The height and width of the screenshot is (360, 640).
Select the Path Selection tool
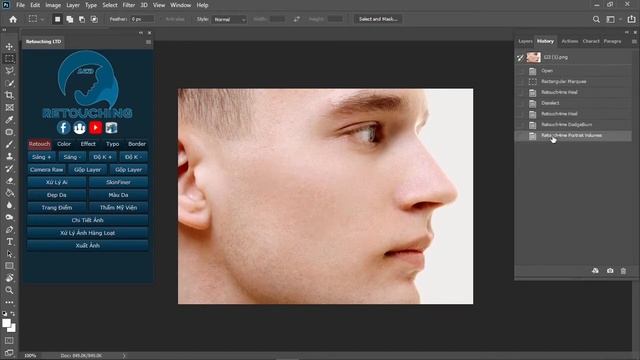click(x=9, y=254)
